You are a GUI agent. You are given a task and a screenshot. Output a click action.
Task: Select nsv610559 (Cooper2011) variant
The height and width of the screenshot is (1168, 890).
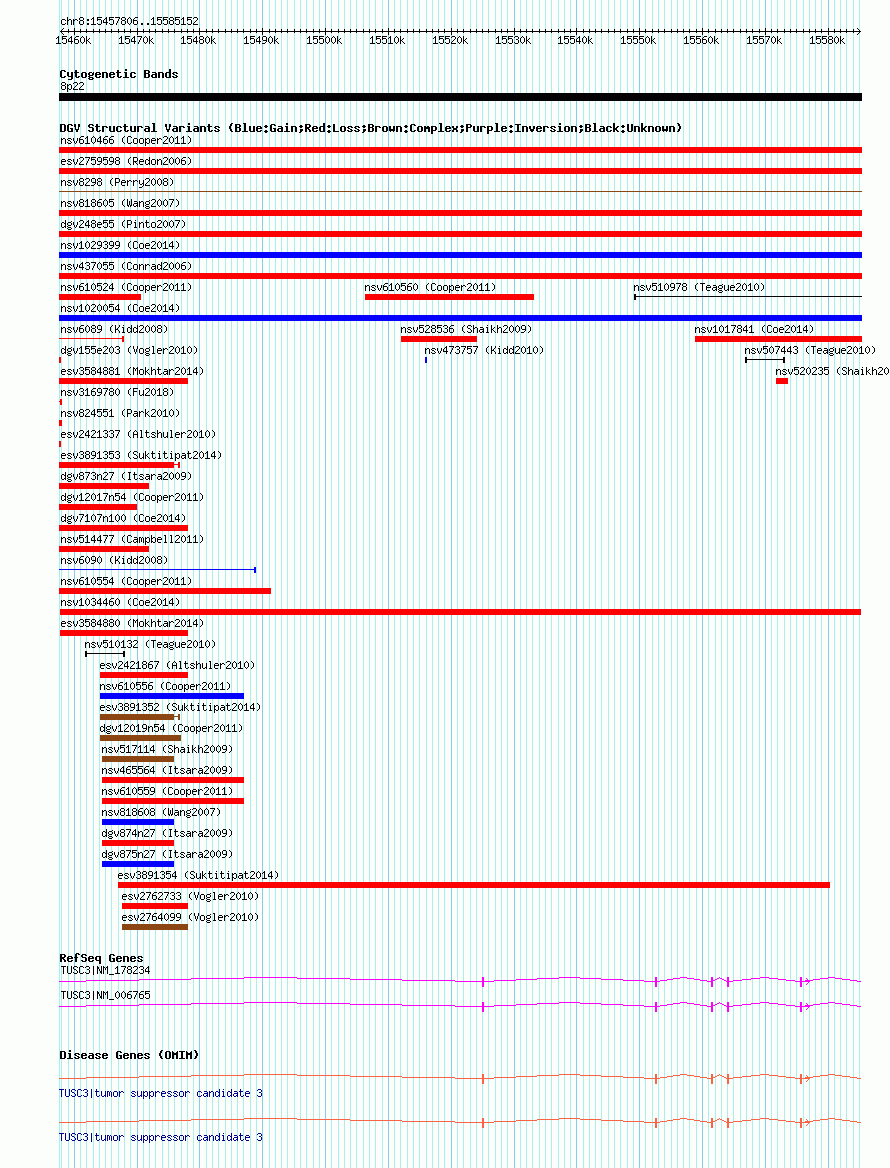coord(167,790)
